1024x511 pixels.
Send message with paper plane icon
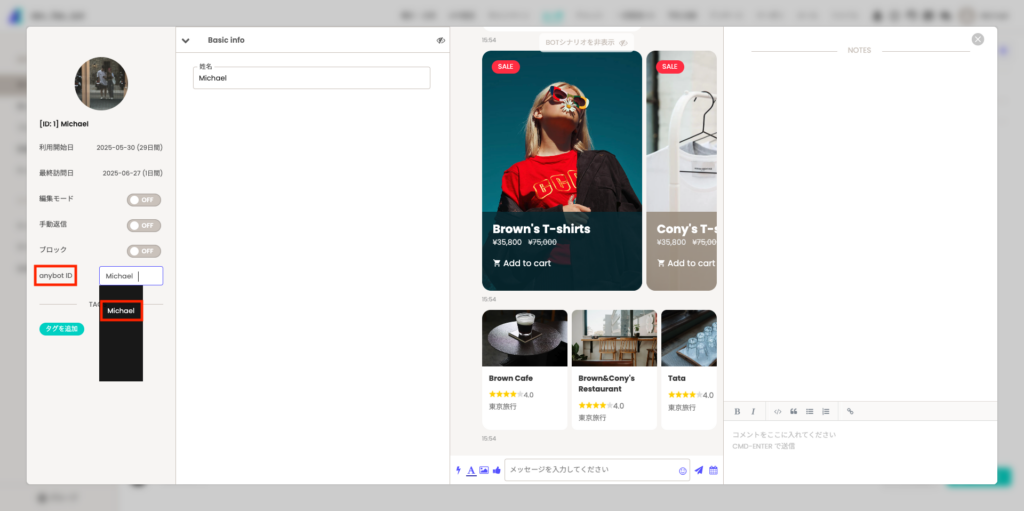pyautogui.click(x=699, y=470)
